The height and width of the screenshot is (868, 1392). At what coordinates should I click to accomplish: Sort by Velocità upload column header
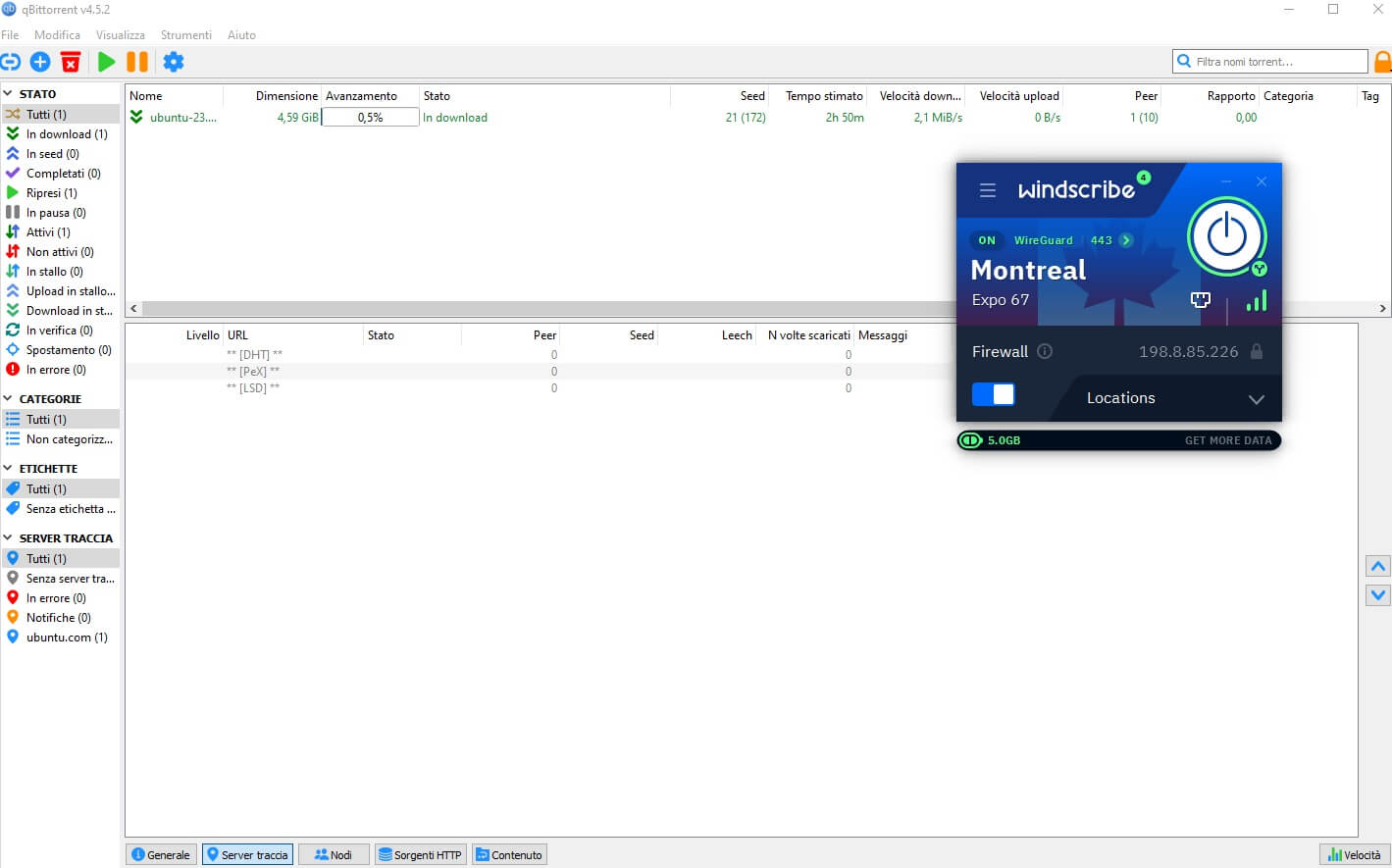coord(1014,96)
